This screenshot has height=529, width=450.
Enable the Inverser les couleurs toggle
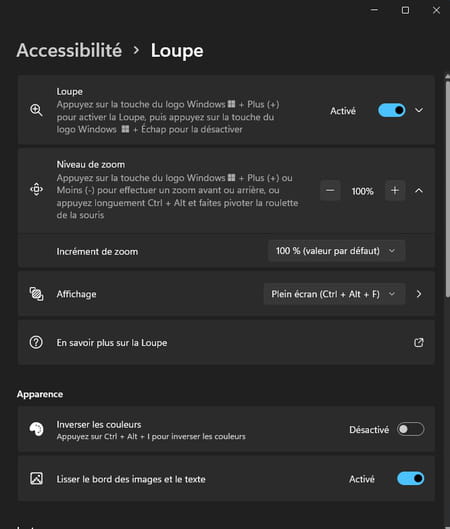coord(411,429)
